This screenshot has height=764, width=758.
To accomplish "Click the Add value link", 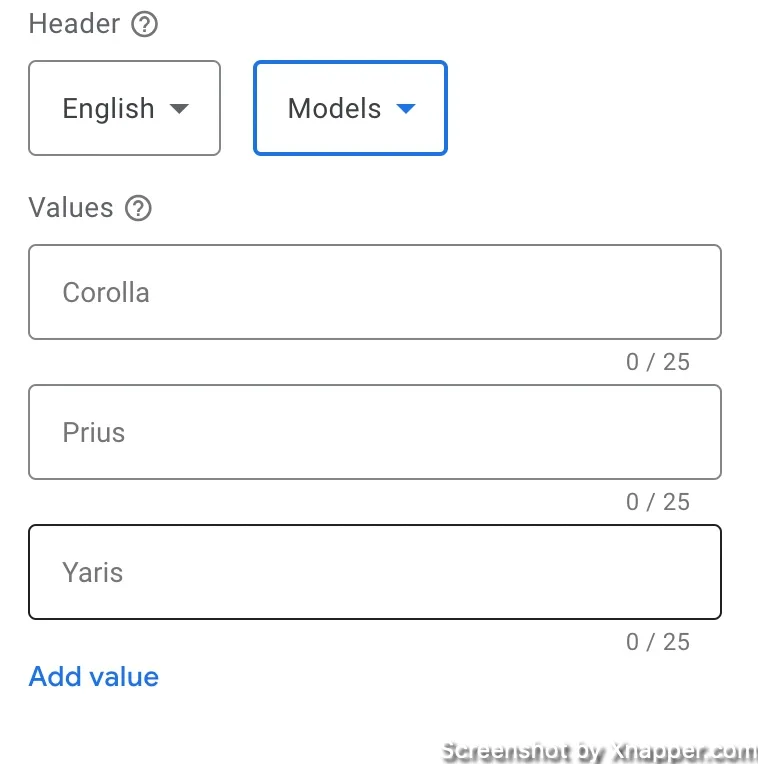I will pyautogui.click(x=94, y=676).
